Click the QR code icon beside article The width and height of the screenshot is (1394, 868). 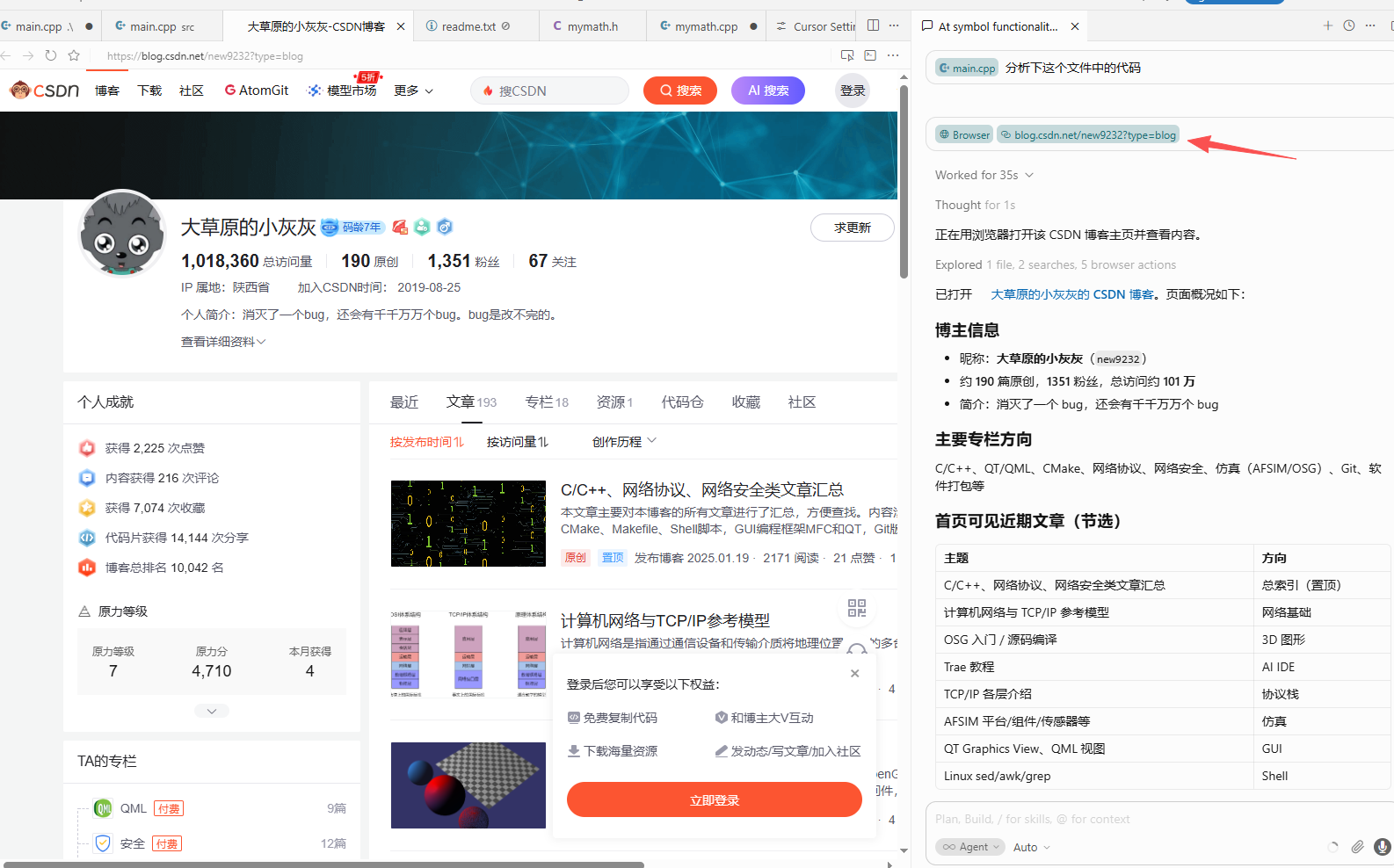[x=857, y=608]
